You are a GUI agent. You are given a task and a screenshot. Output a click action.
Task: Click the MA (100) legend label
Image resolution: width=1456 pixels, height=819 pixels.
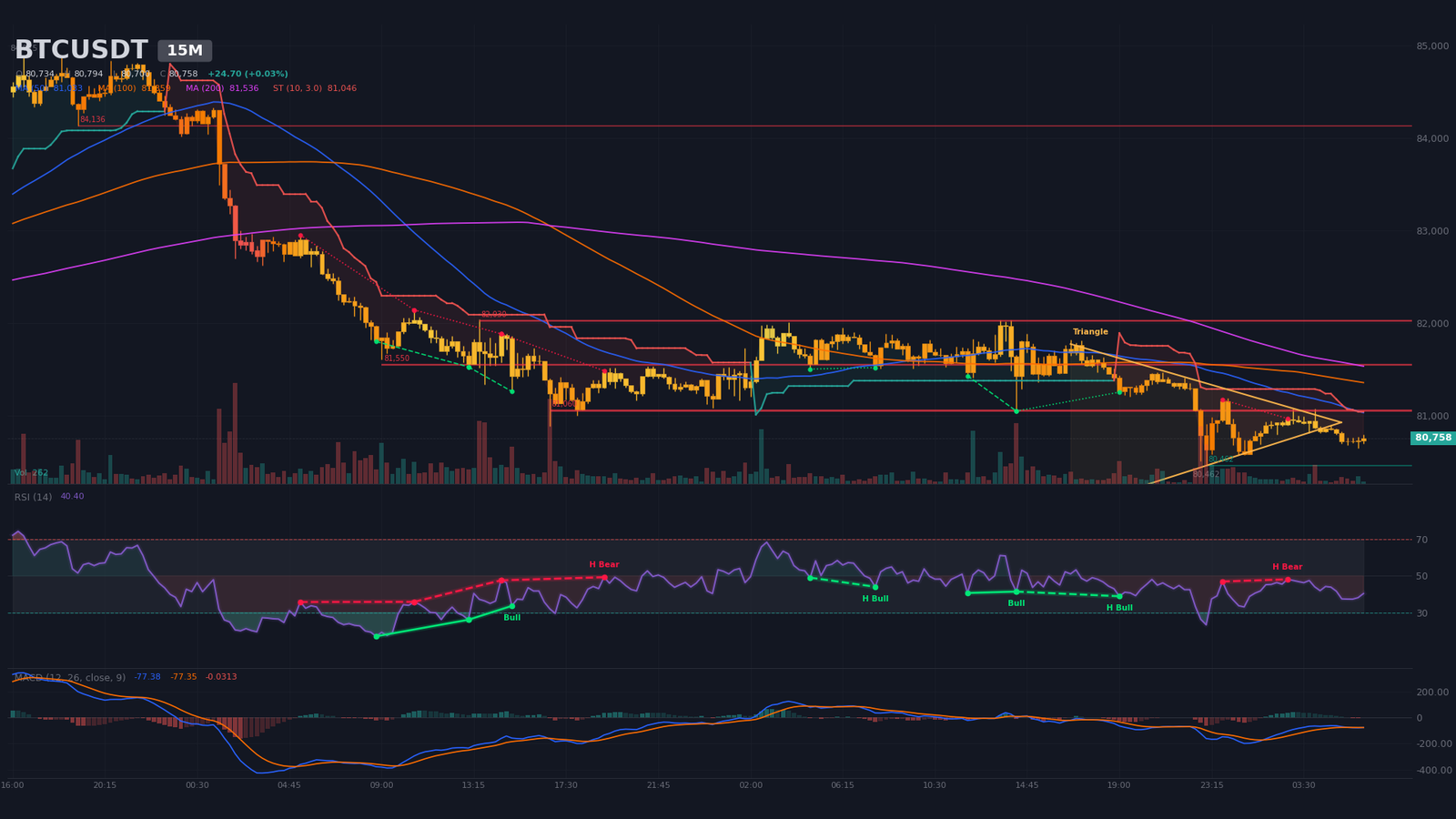(135, 88)
